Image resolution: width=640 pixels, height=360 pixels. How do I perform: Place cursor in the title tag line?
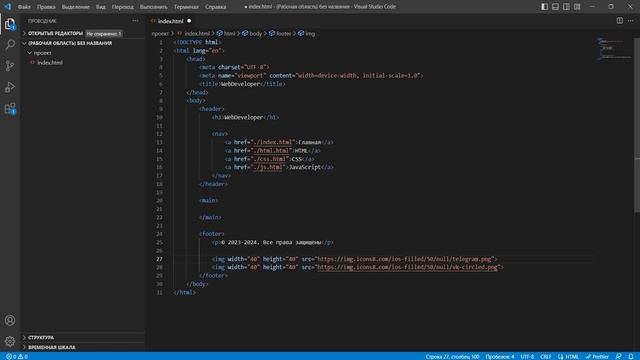point(242,84)
